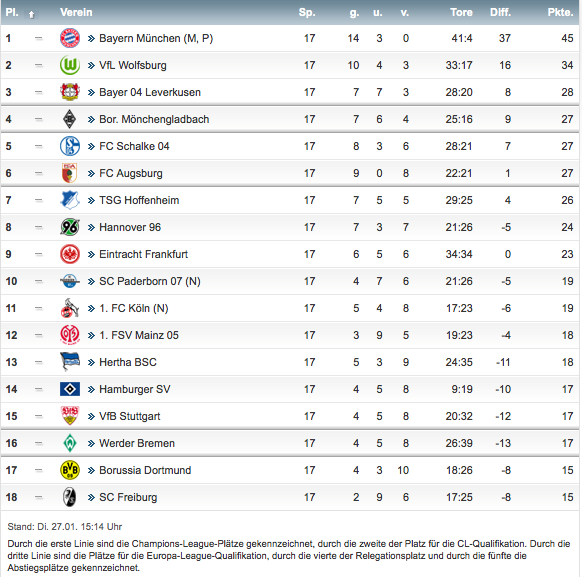This screenshot has width=582, height=577.
Task: Click the Eintracht Frankfurt eagle crest
Action: pos(70,254)
